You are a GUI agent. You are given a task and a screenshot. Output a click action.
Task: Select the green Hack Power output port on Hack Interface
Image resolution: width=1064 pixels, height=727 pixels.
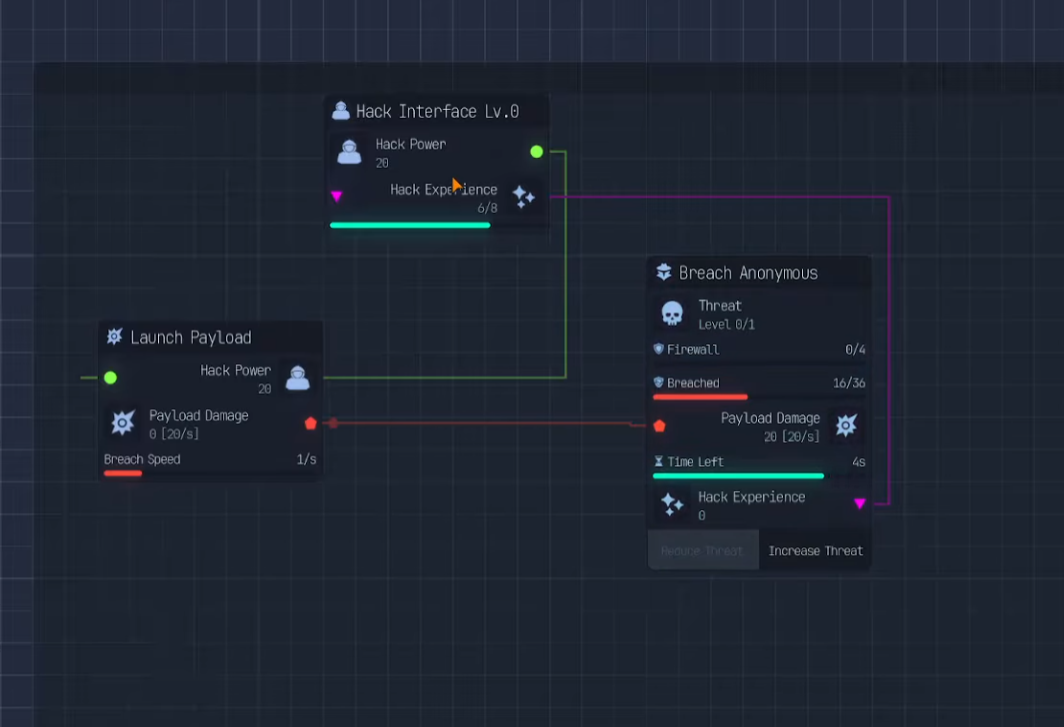click(536, 152)
